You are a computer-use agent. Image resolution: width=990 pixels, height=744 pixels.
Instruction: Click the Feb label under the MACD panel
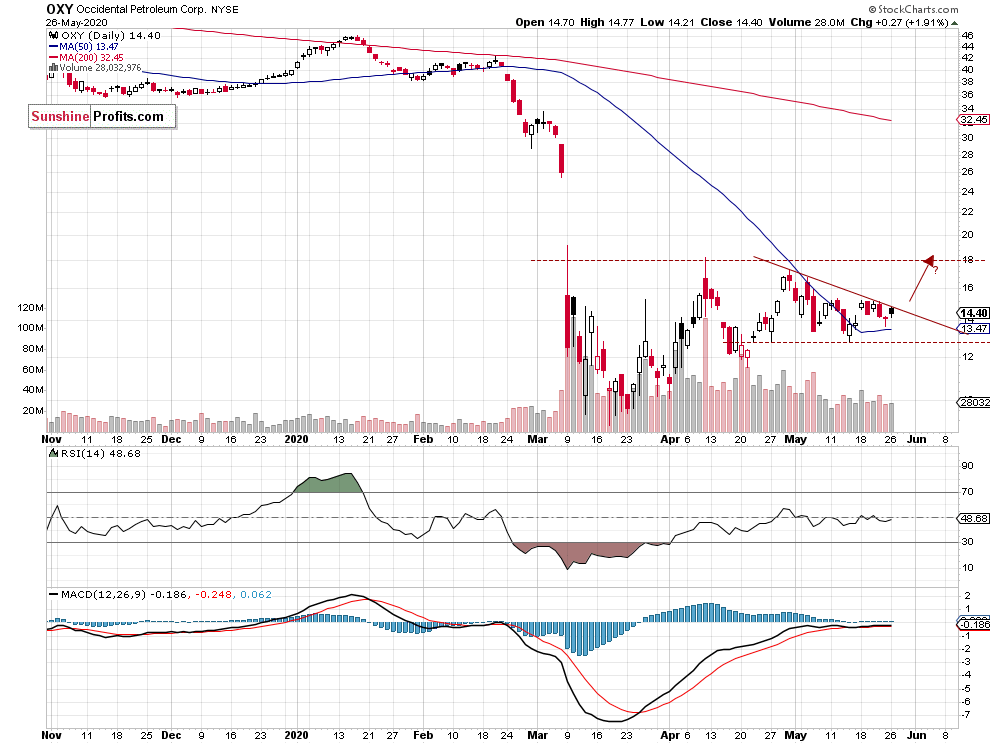pyautogui.click(x=423, y=735)
